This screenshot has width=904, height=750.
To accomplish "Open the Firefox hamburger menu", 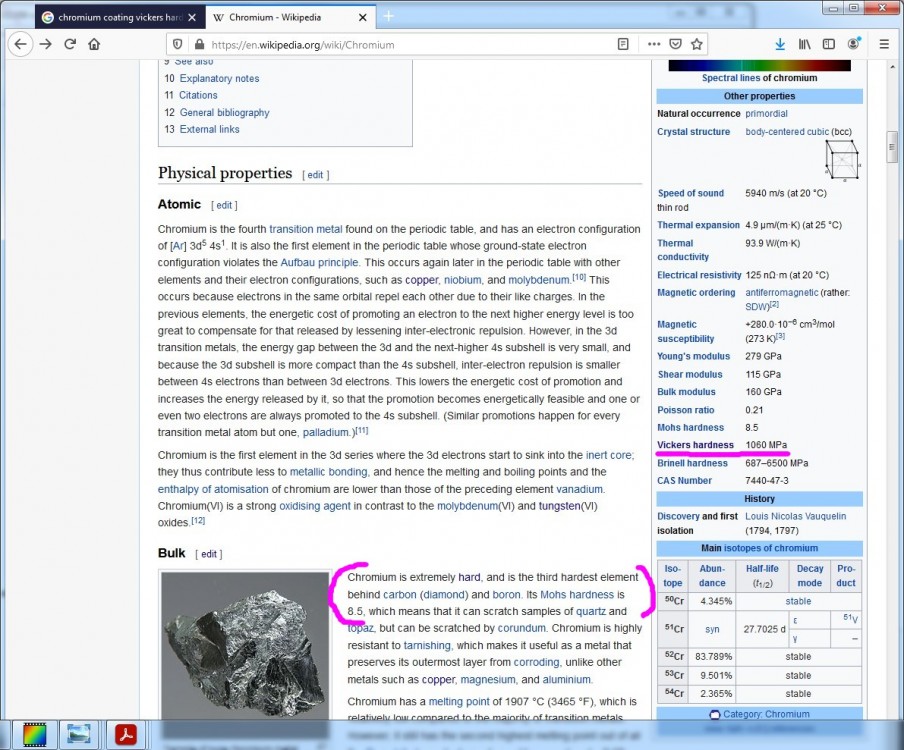I will [x=884, y=44].
